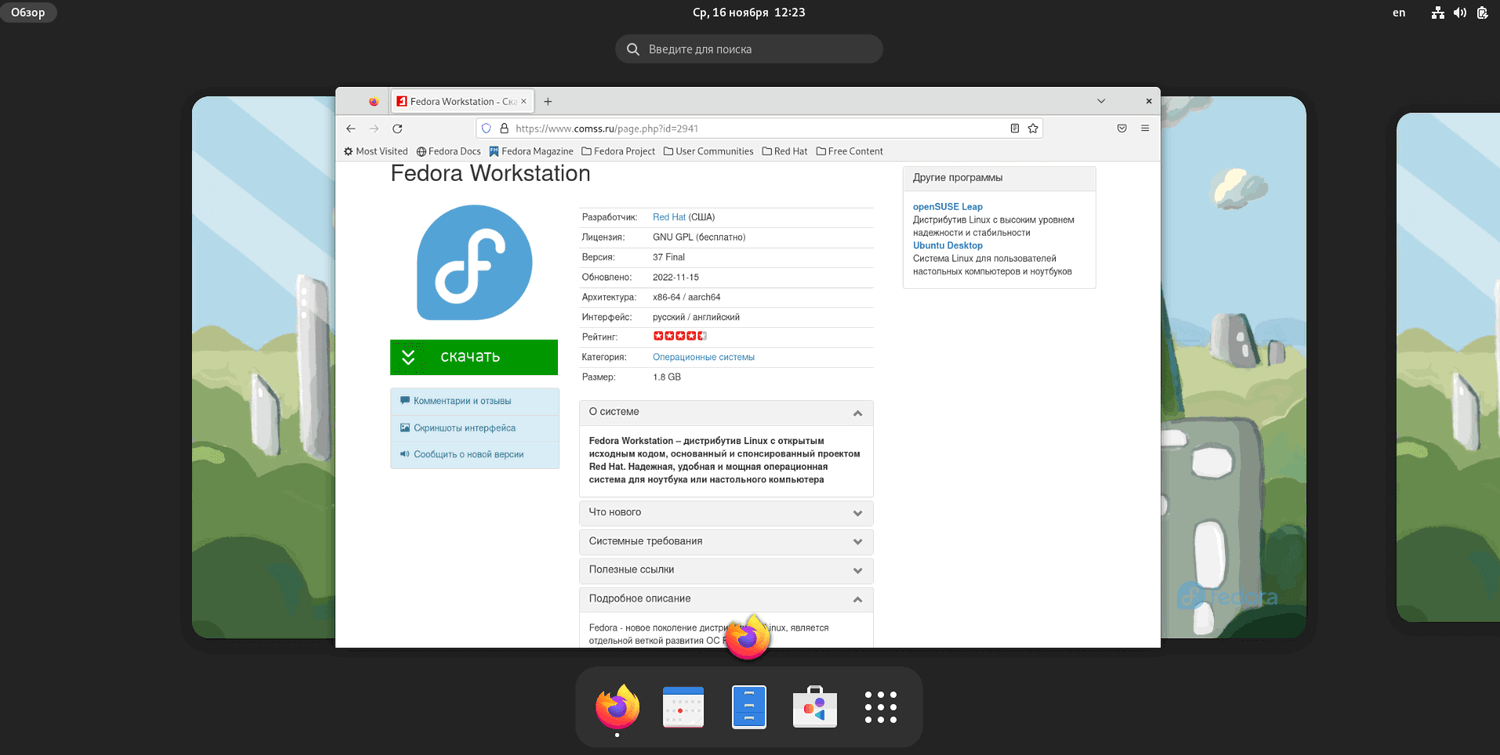
Task: Click the version value 37 Final
Action: (669, 257)
